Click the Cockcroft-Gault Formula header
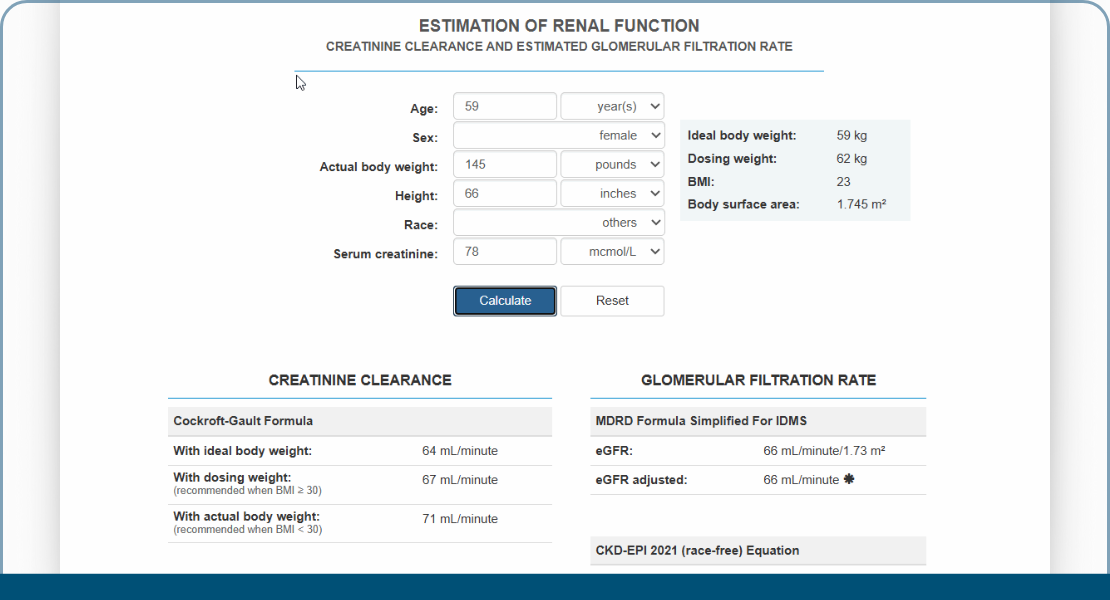 coord(243,421)
